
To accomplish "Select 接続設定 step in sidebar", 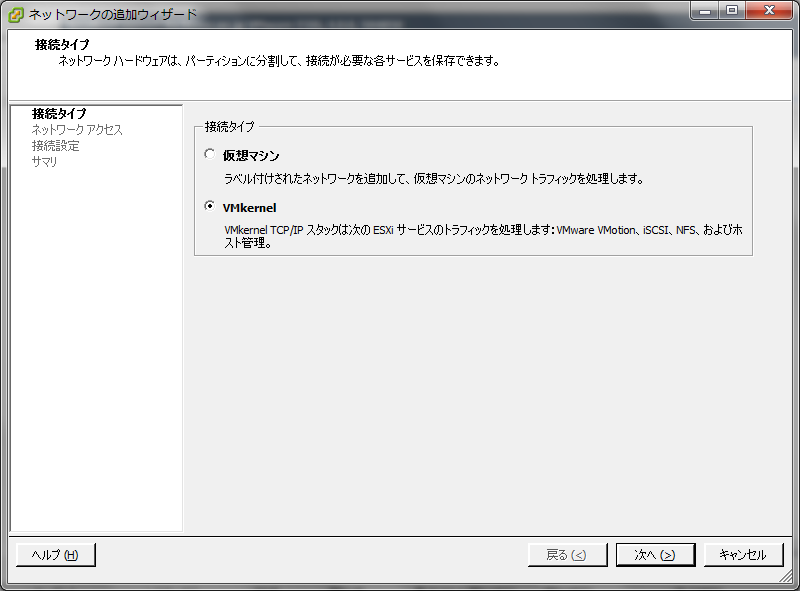I will pos(56,146).
